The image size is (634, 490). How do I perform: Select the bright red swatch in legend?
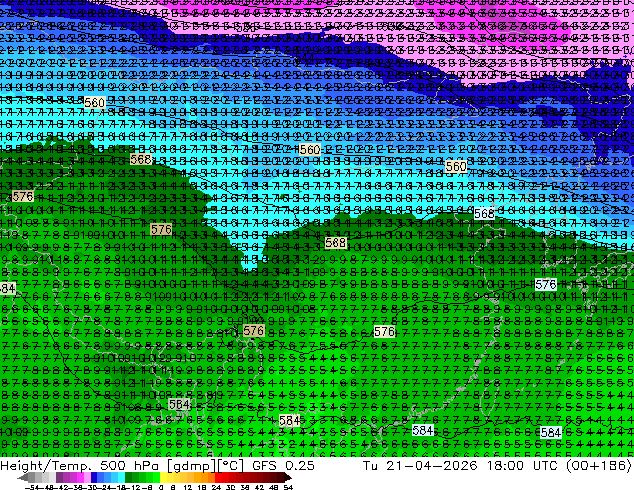218,478
